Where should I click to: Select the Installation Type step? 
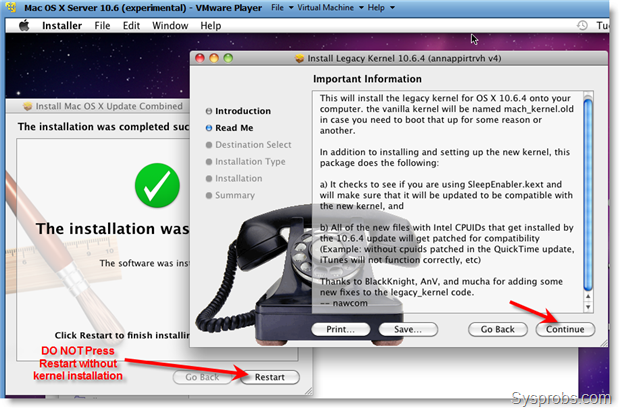[246, 162]
